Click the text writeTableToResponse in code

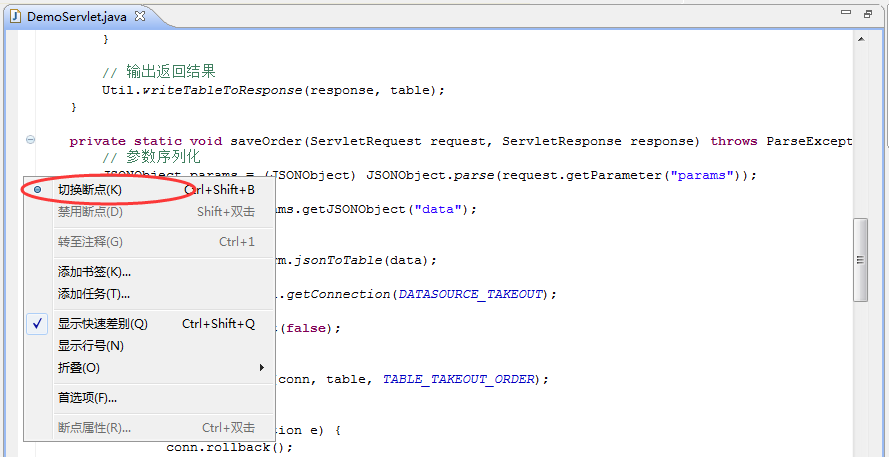pos(222,90)
